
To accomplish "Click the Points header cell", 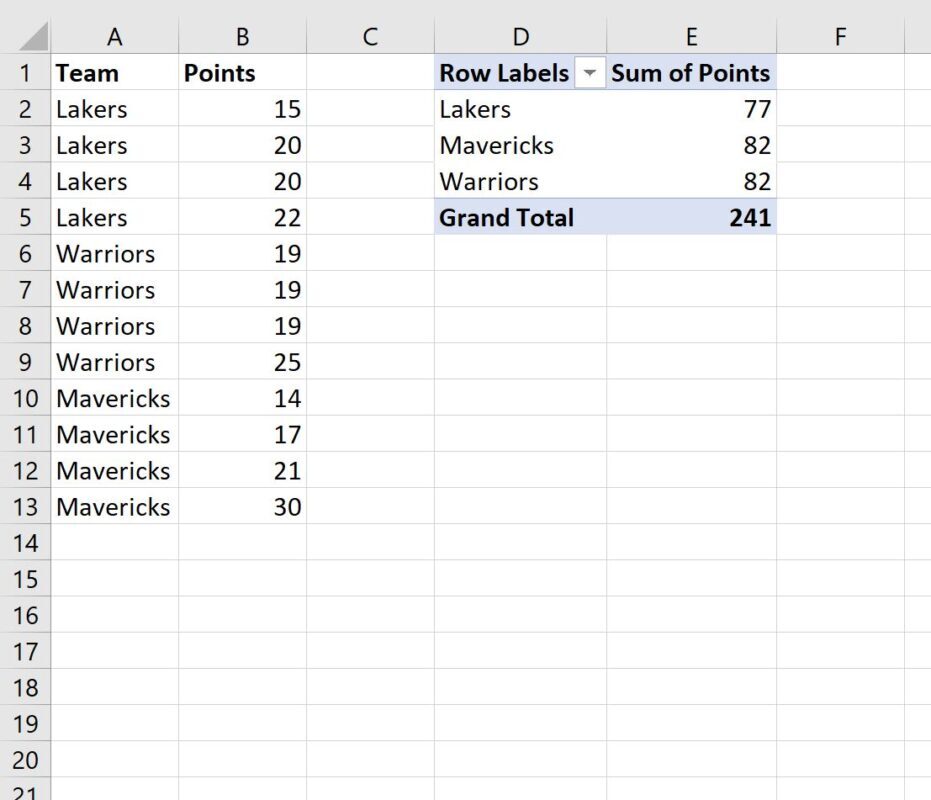I will [x=242, y=73].
